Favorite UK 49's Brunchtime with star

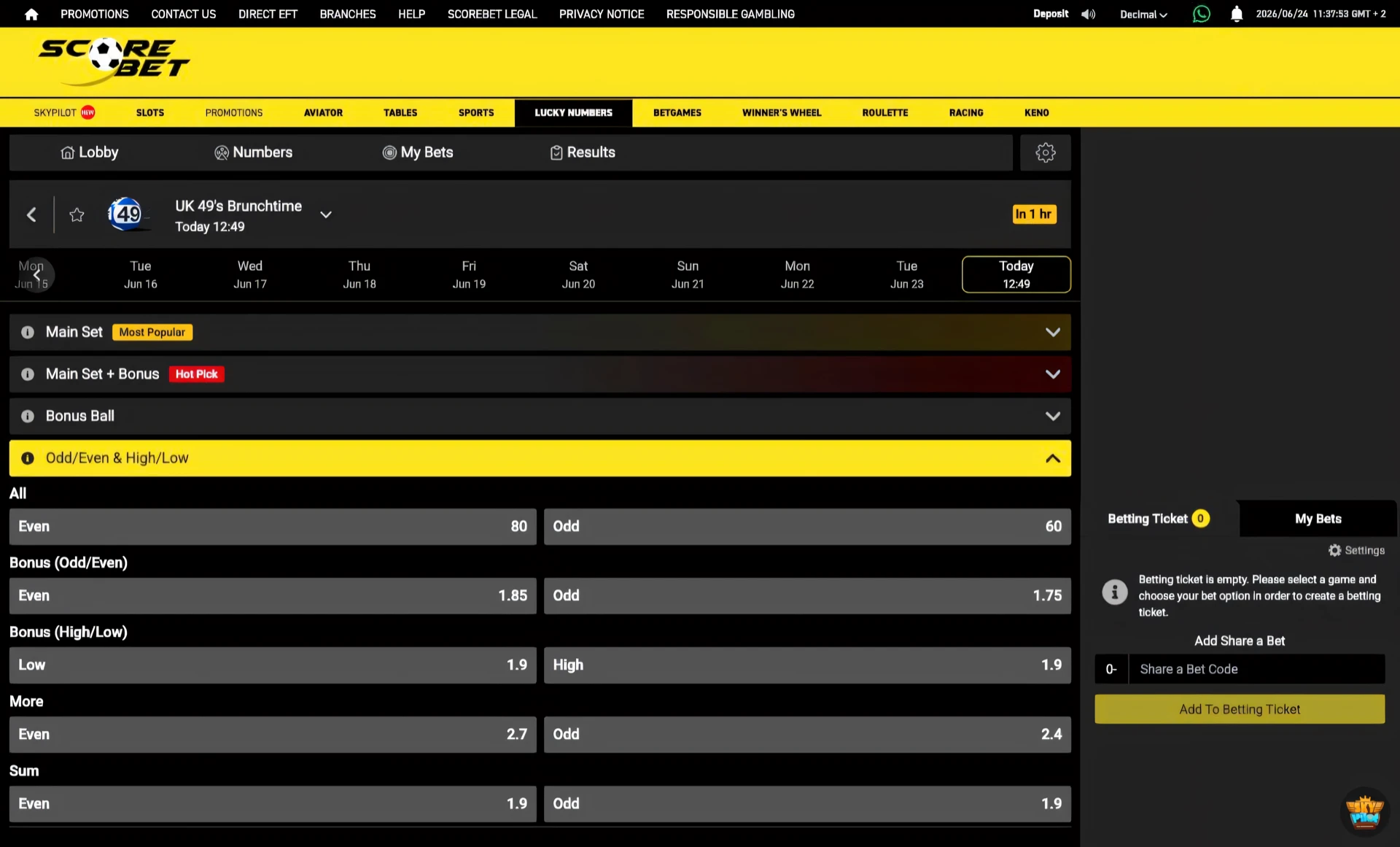77,214
